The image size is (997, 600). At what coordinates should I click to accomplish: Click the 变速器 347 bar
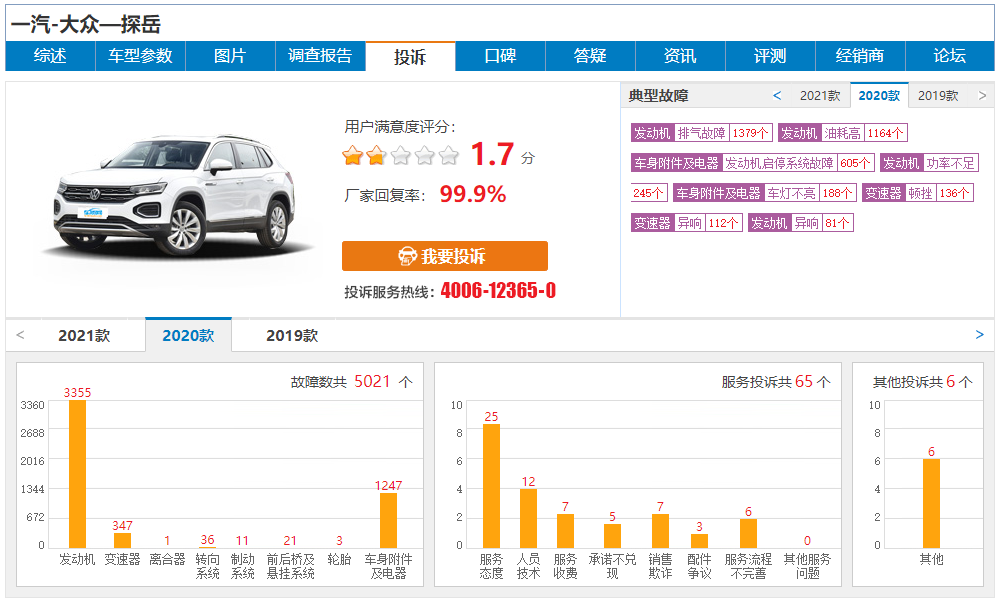click(122, 540)
